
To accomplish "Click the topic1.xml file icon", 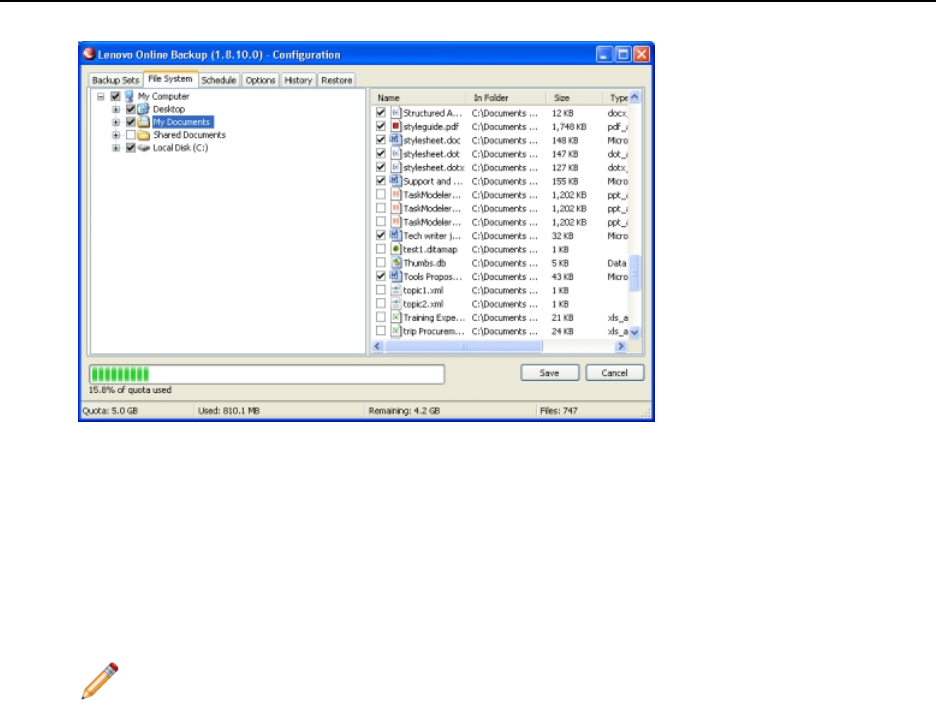I will (x=395, y=290).
